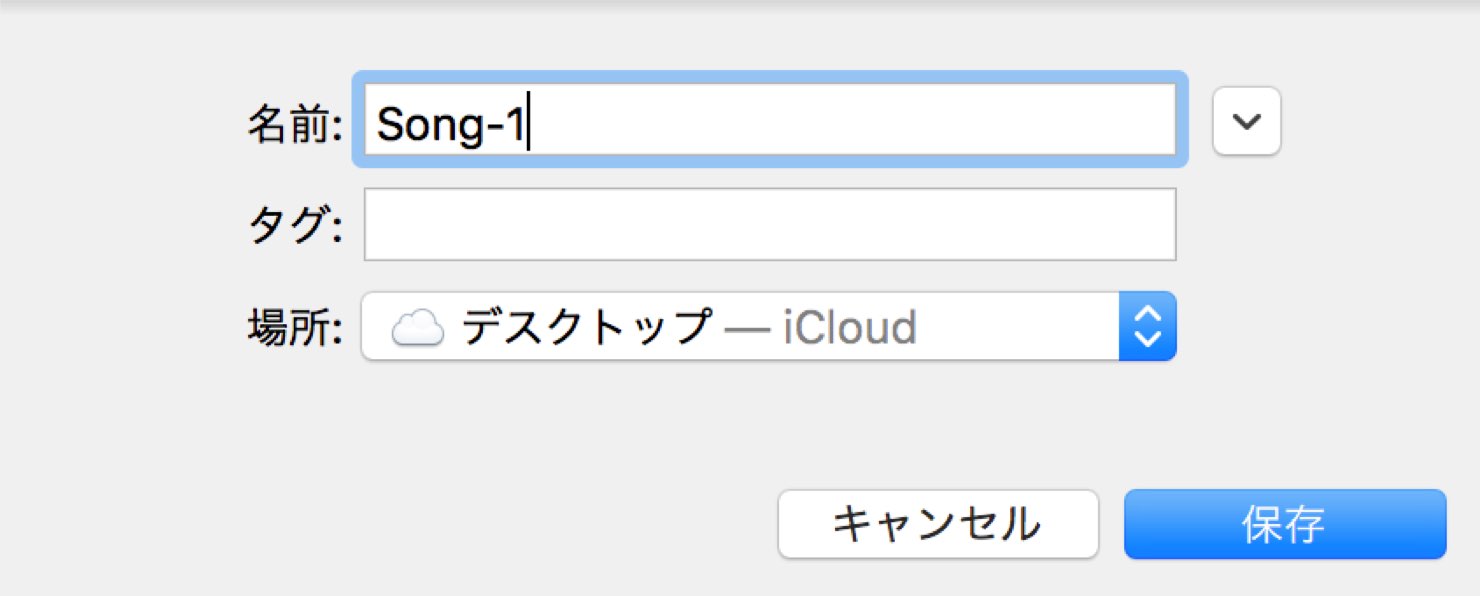The image size is (1480, 596).
Task: Click the Song-1 text in name field
Action: click(450, 125)
